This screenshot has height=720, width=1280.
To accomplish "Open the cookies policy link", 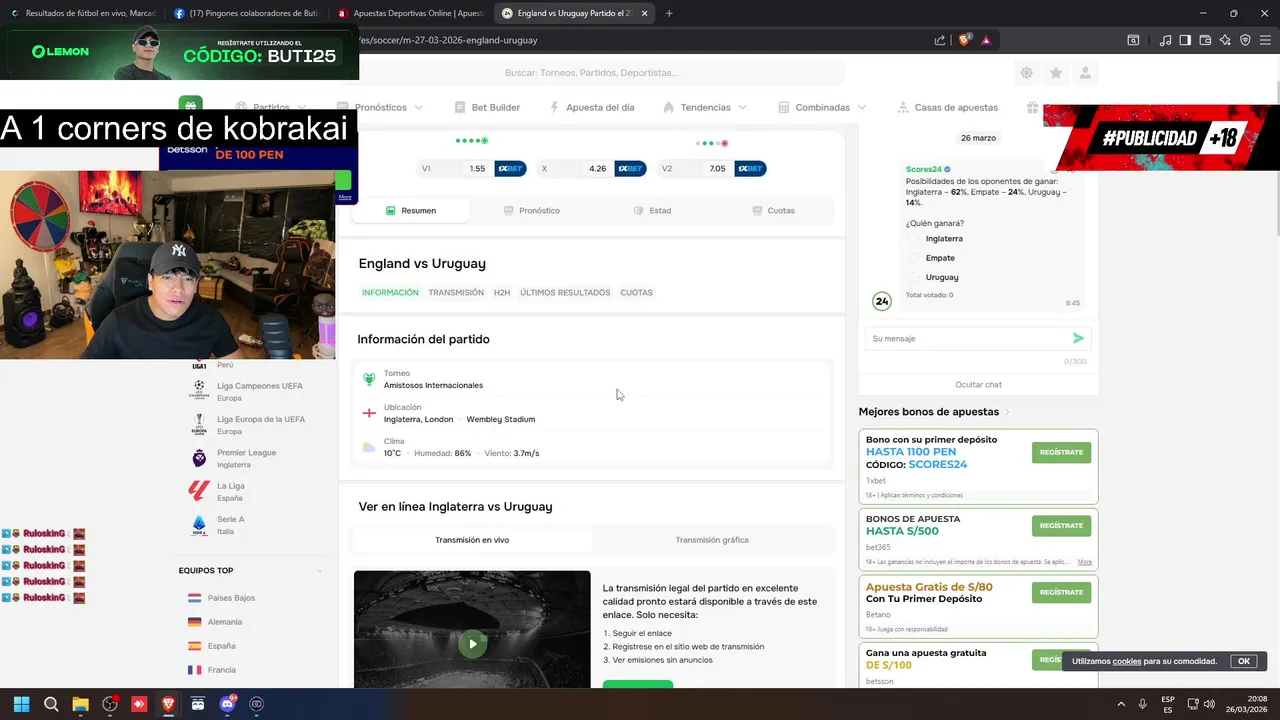I will tap(1127, 661).
